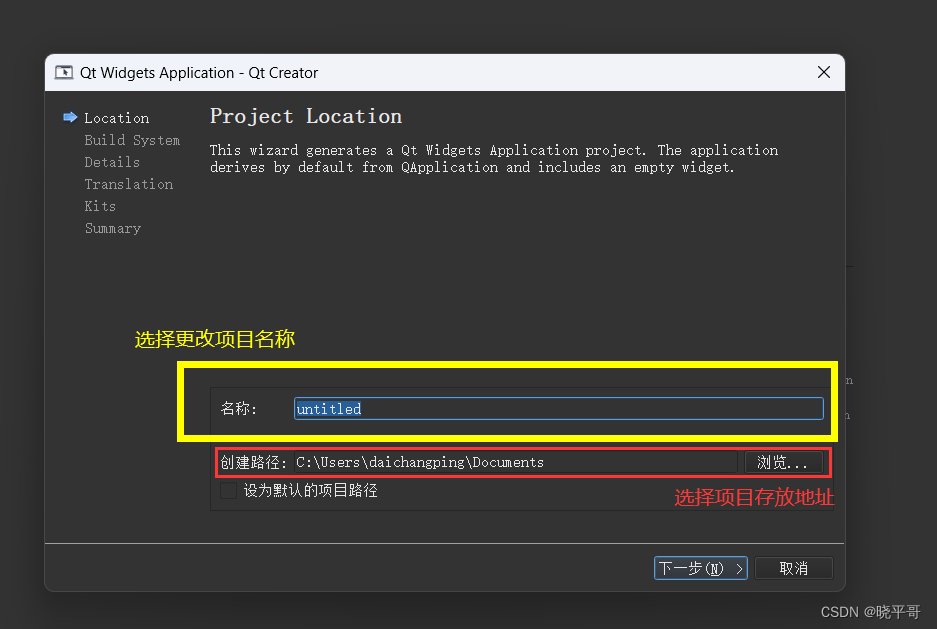Select the Build System wizard step
Image resolution: width=937 pixels, height=629 pixels.
pos(132,140)
